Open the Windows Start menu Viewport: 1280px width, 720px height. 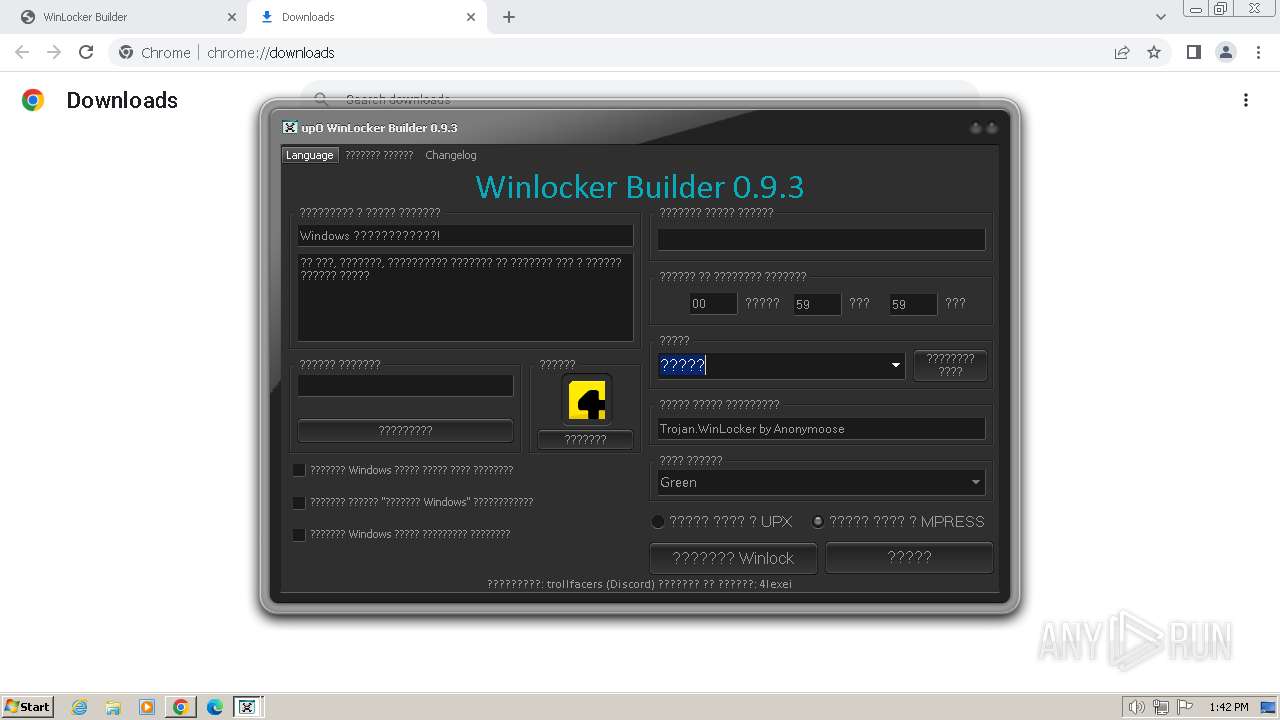coord(28,706)
